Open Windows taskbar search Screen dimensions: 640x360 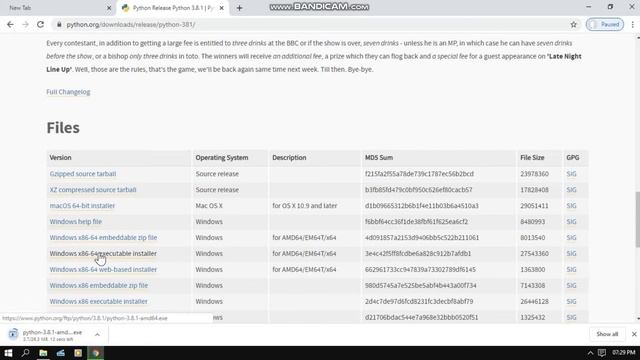click(x=26, y=353)
